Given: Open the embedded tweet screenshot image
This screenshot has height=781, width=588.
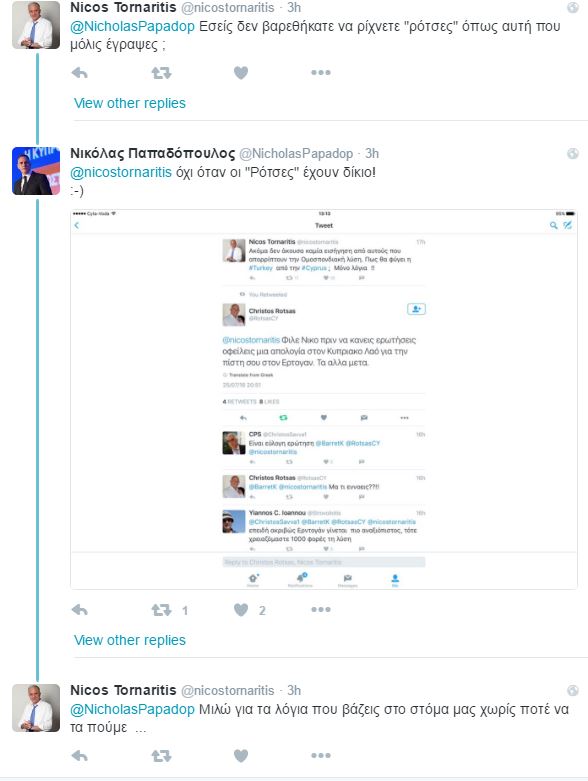Looking at the screenshot, I should pos(324,399).
